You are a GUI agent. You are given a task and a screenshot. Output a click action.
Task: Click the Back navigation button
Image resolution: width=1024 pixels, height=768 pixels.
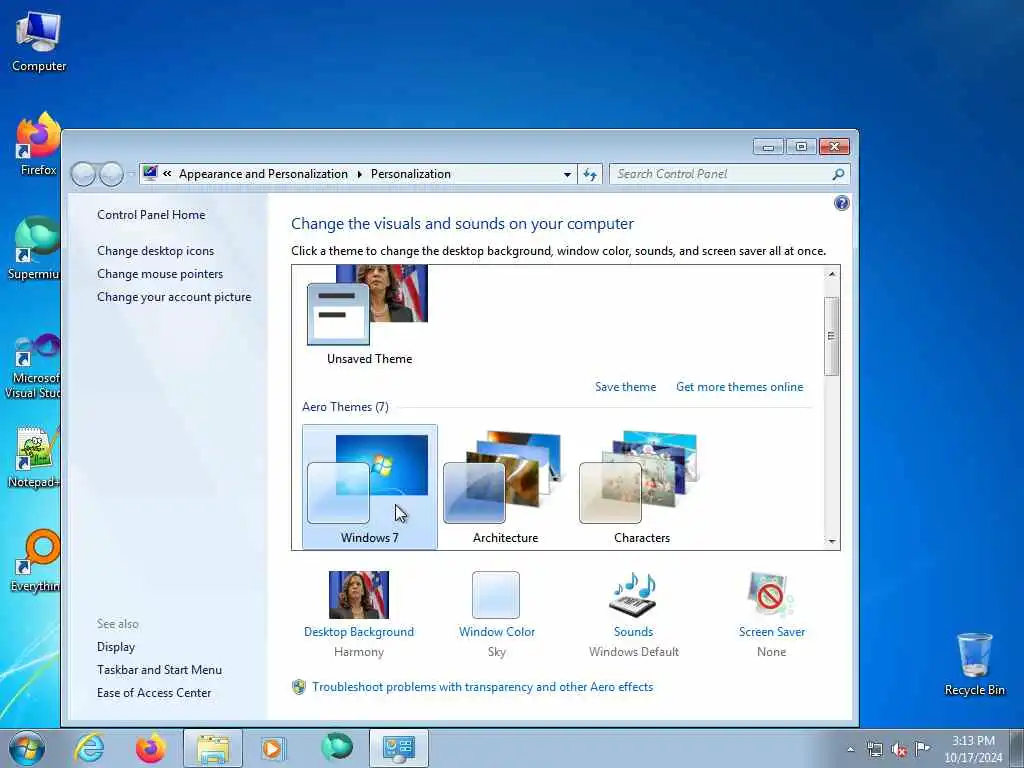[x=83, y=174]
